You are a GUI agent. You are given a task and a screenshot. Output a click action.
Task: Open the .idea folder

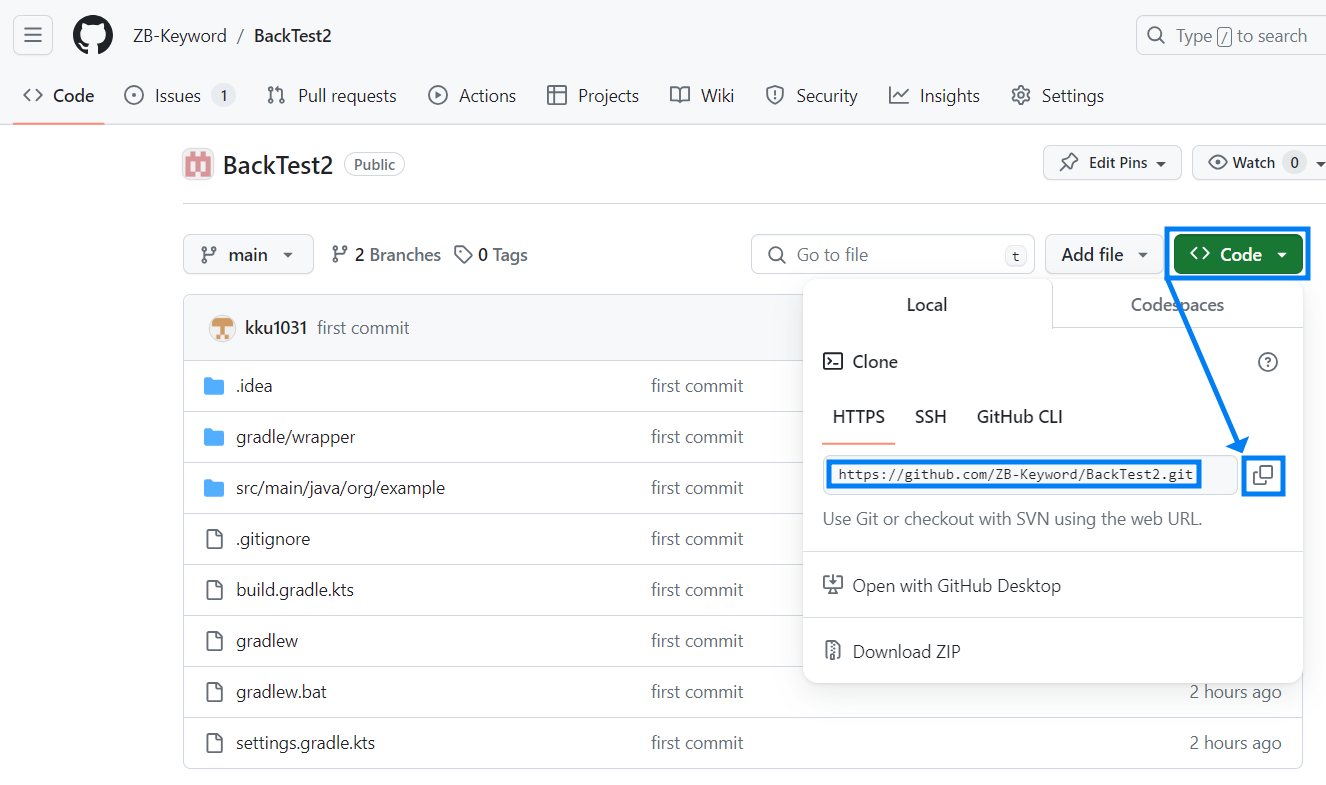pos(254,386)
